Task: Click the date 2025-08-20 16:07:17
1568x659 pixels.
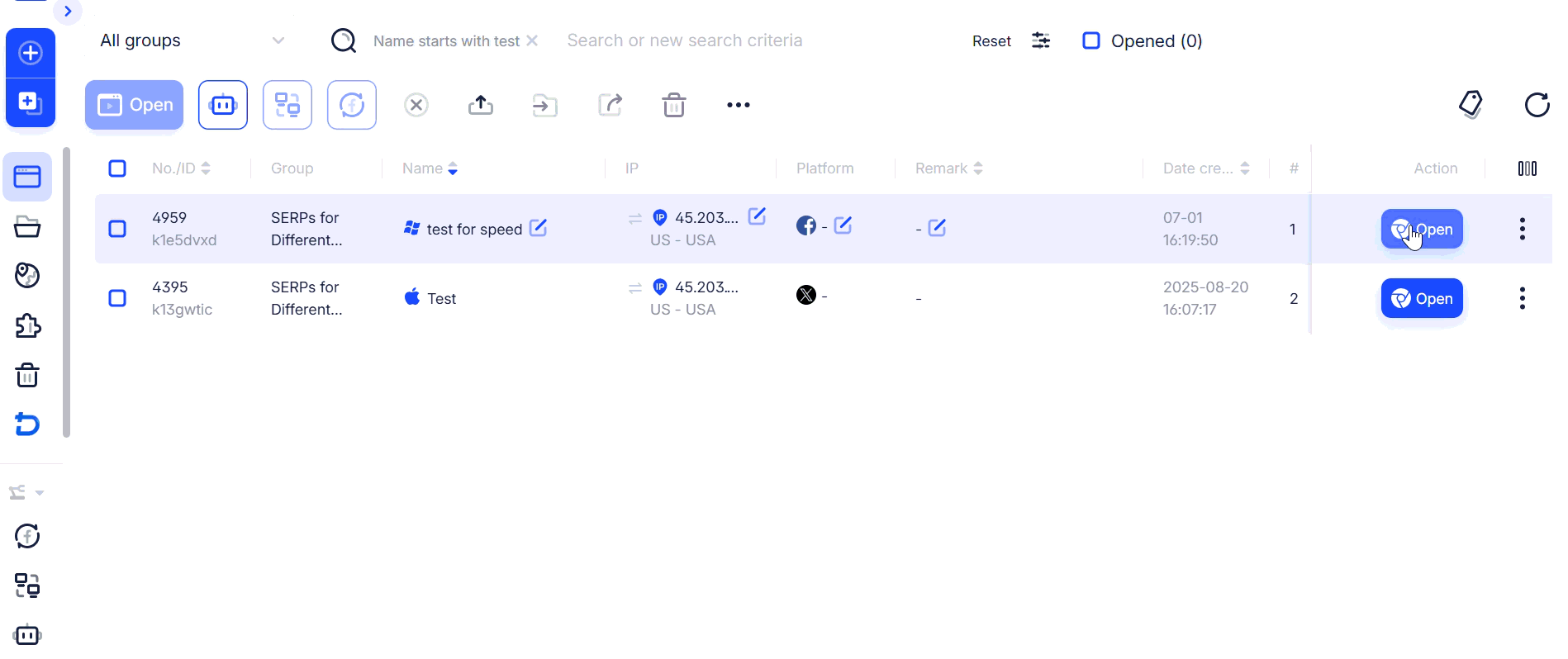Action: [1205, 298]
